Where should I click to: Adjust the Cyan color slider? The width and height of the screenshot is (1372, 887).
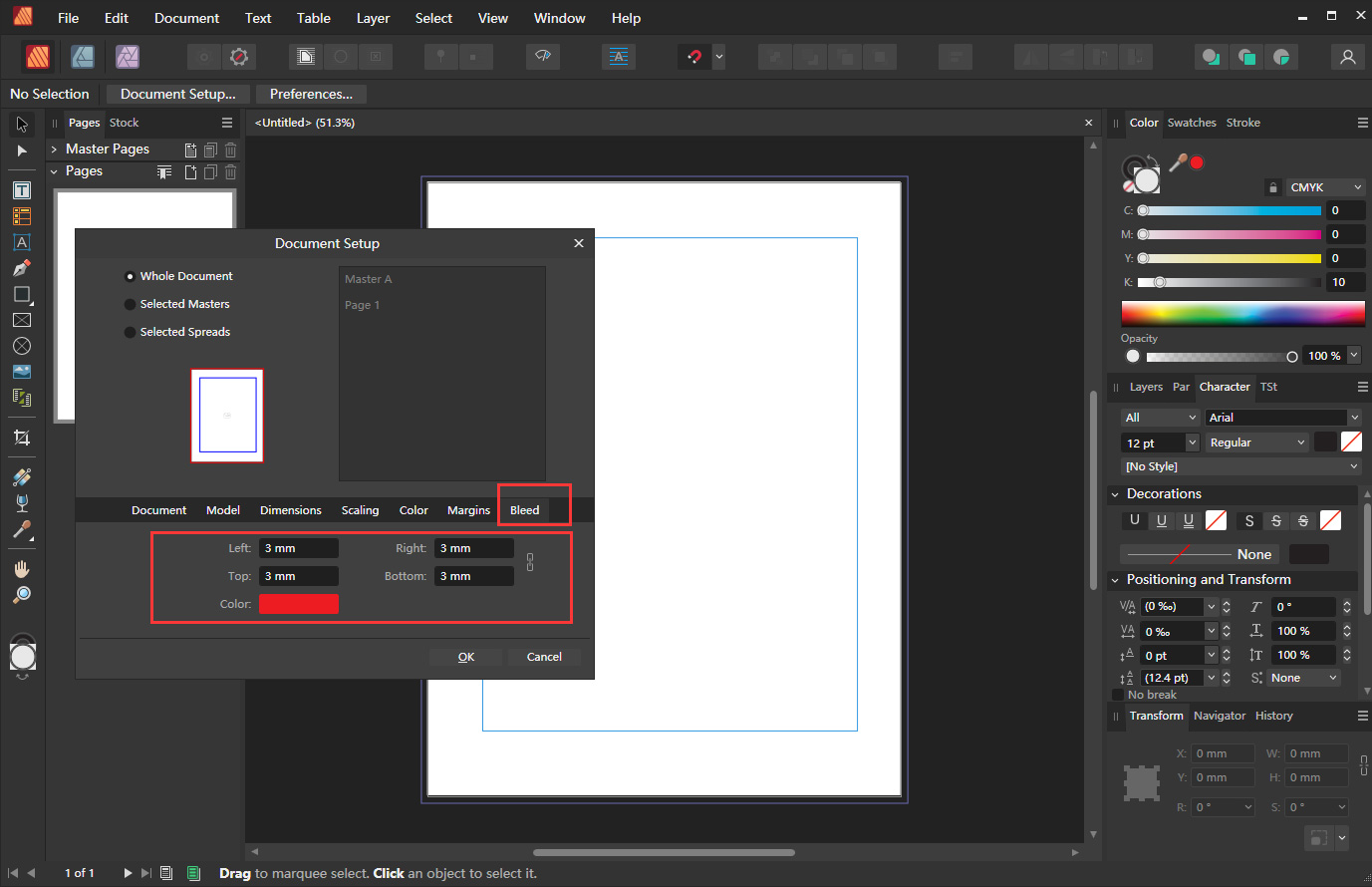pyautogui.click(x=1230, y=210)
